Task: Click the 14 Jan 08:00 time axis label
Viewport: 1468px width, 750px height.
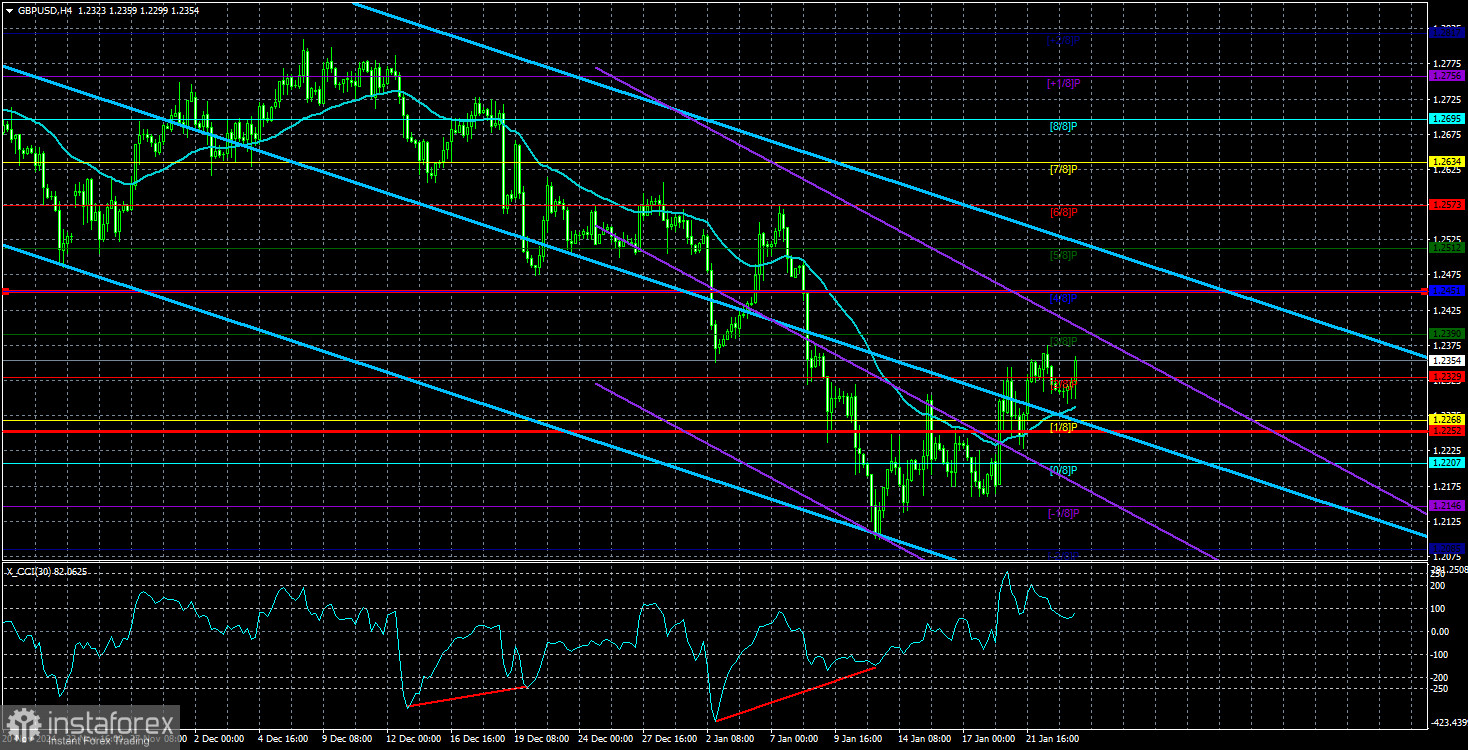Action: [926, 739]
